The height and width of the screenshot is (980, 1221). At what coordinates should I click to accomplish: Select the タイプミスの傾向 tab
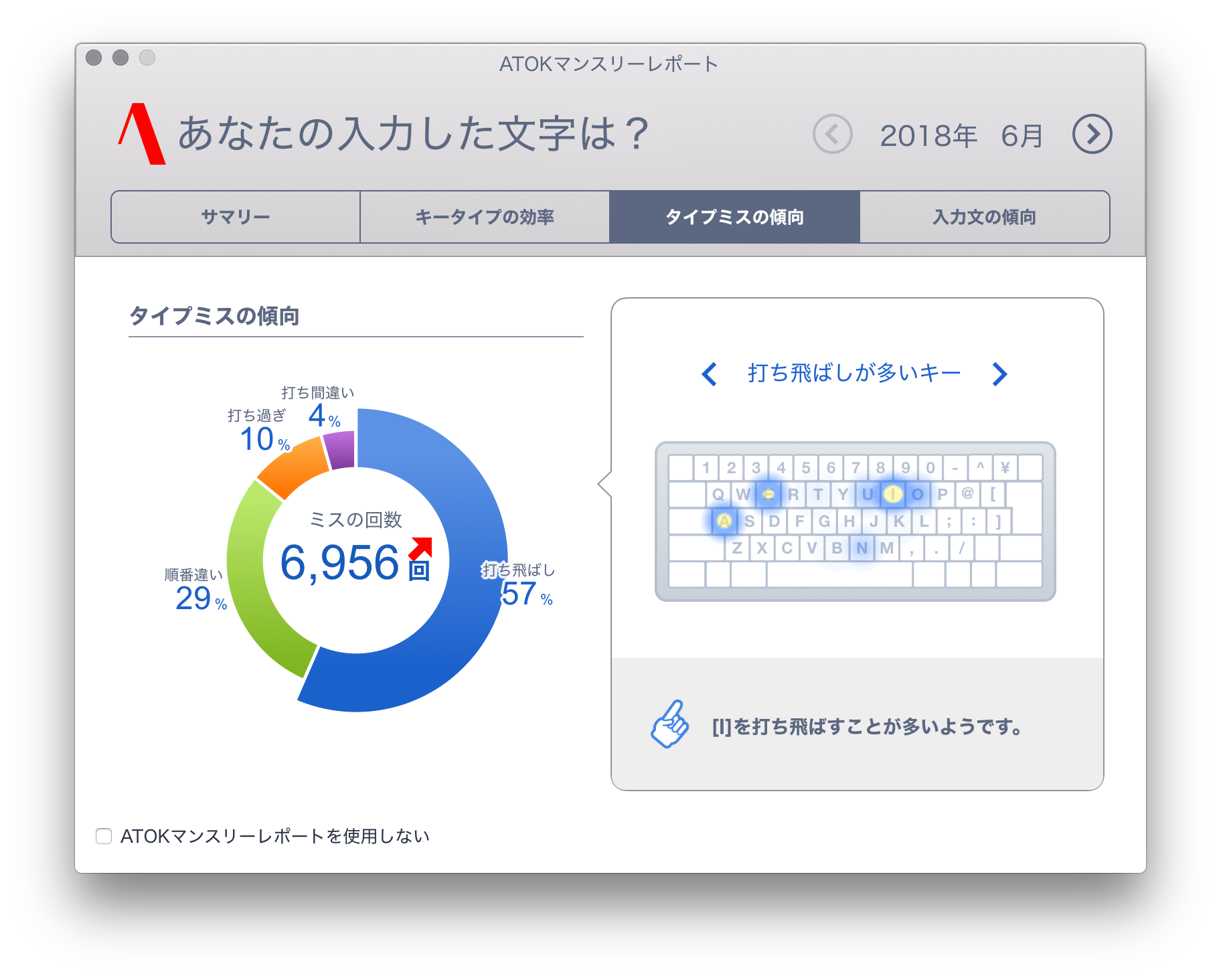pyautogui.click(x=734, y=217)
